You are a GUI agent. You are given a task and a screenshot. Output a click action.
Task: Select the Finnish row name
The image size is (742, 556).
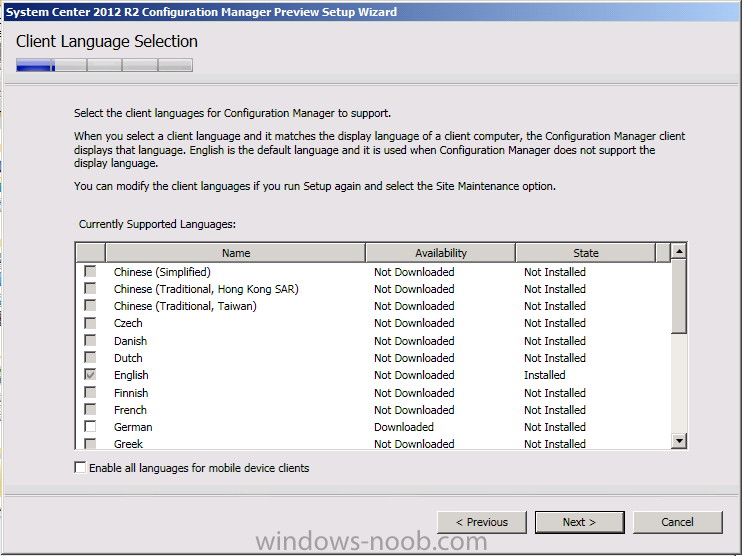click(x=131, y=393)
